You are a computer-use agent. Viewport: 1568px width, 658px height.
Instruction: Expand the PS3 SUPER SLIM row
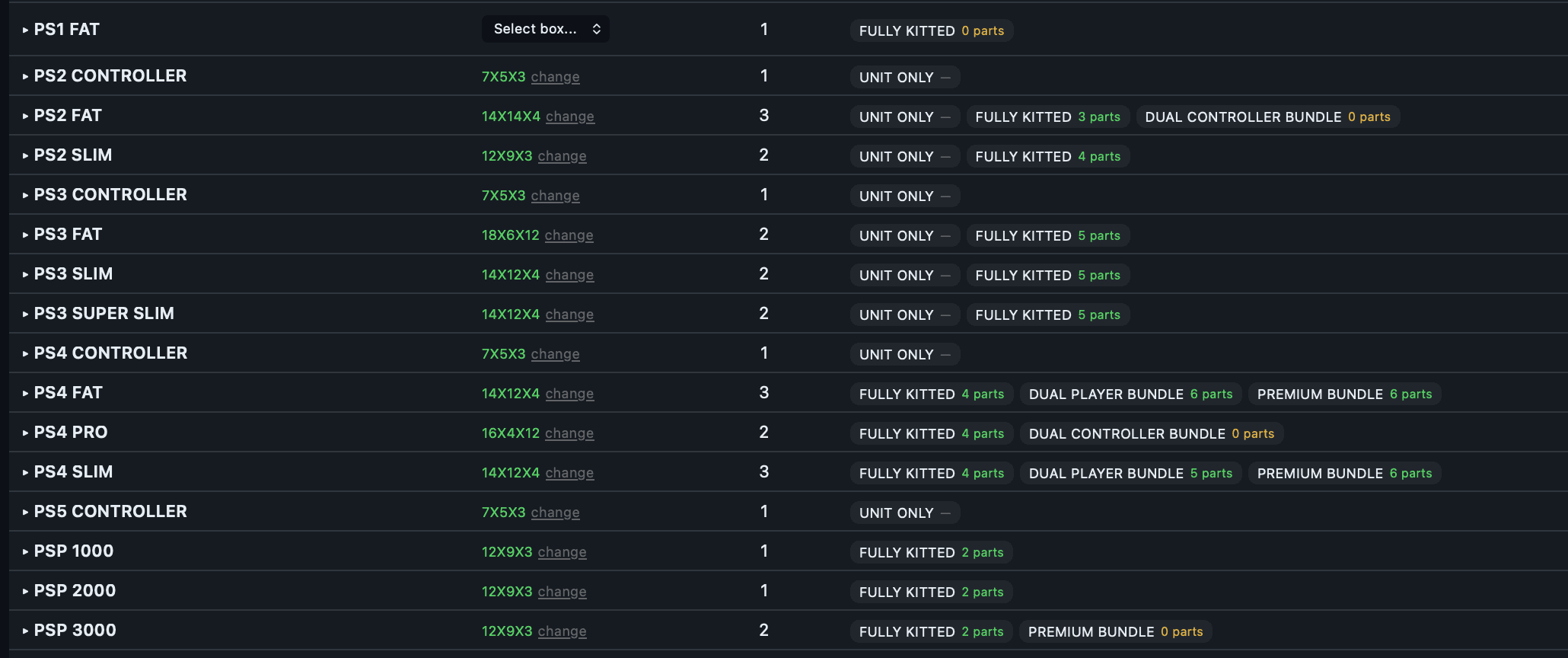pyautogui.click(x=26, y=314)
